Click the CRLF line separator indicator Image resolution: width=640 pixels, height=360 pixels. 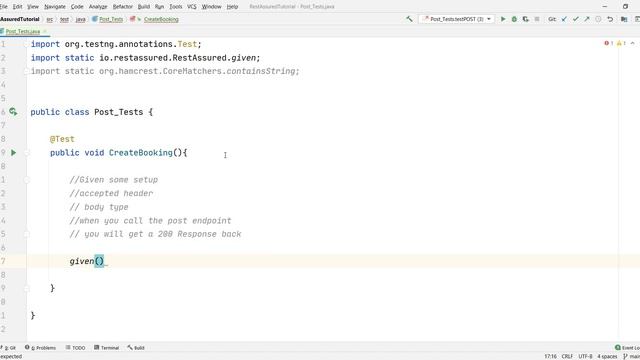tap(567, 356)
